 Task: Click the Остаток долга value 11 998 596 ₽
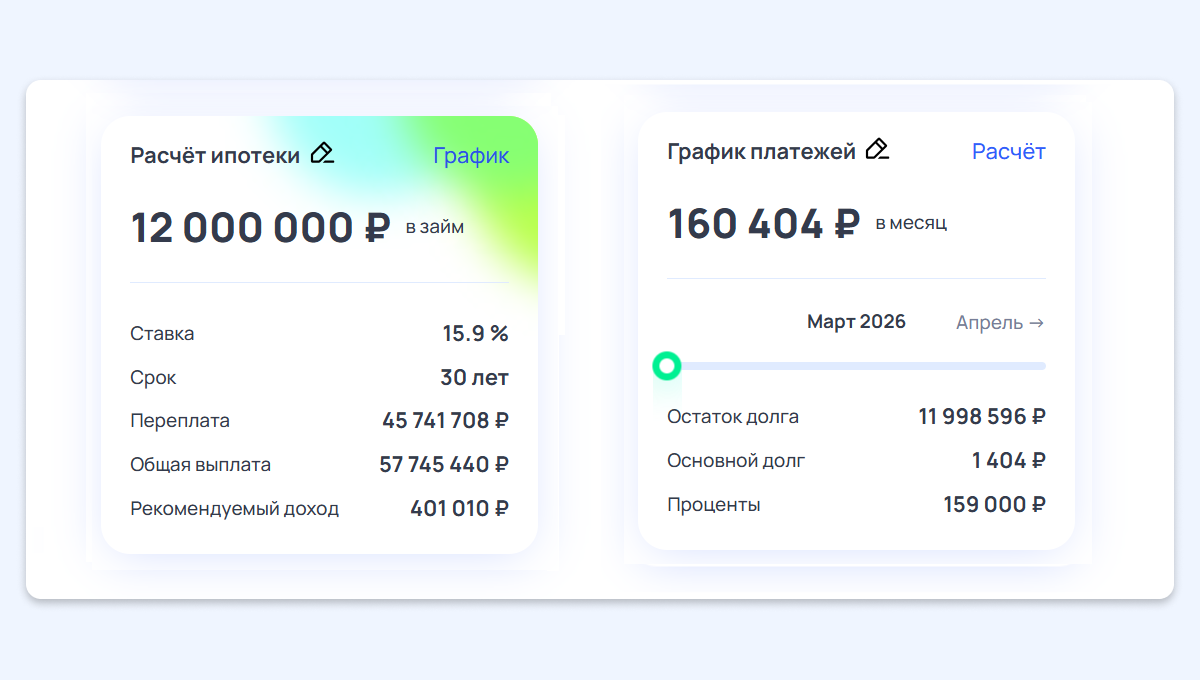point(982,417)
